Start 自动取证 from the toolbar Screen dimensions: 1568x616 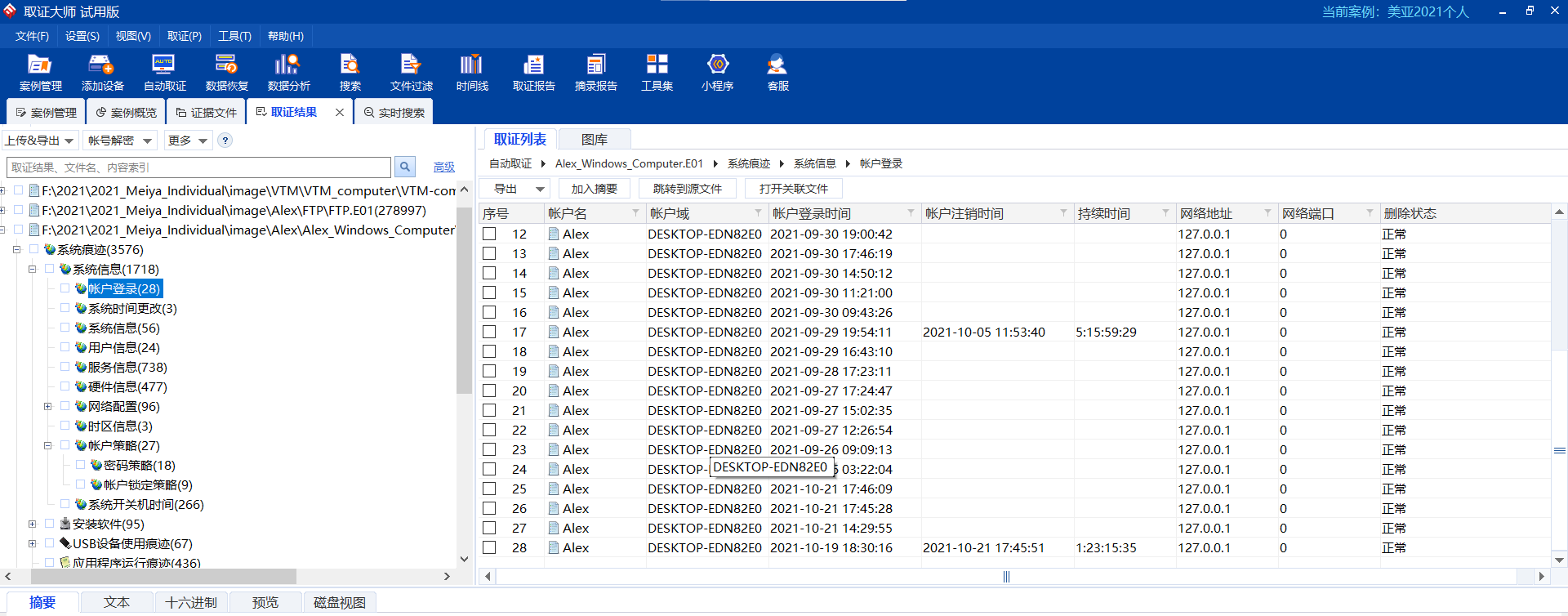click(164, 73)
